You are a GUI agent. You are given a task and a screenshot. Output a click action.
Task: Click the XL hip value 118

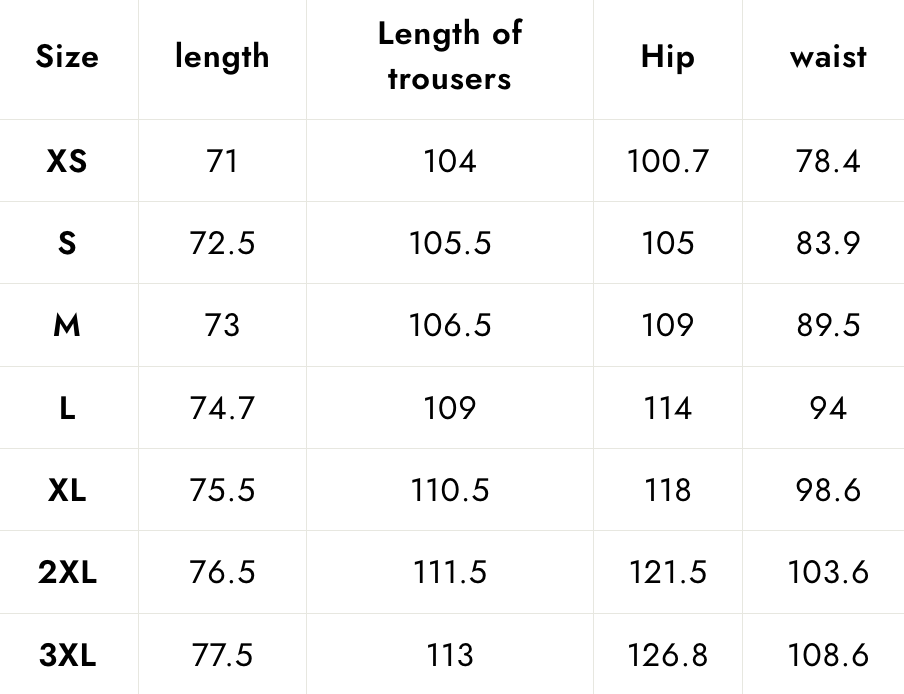(668, 491)
